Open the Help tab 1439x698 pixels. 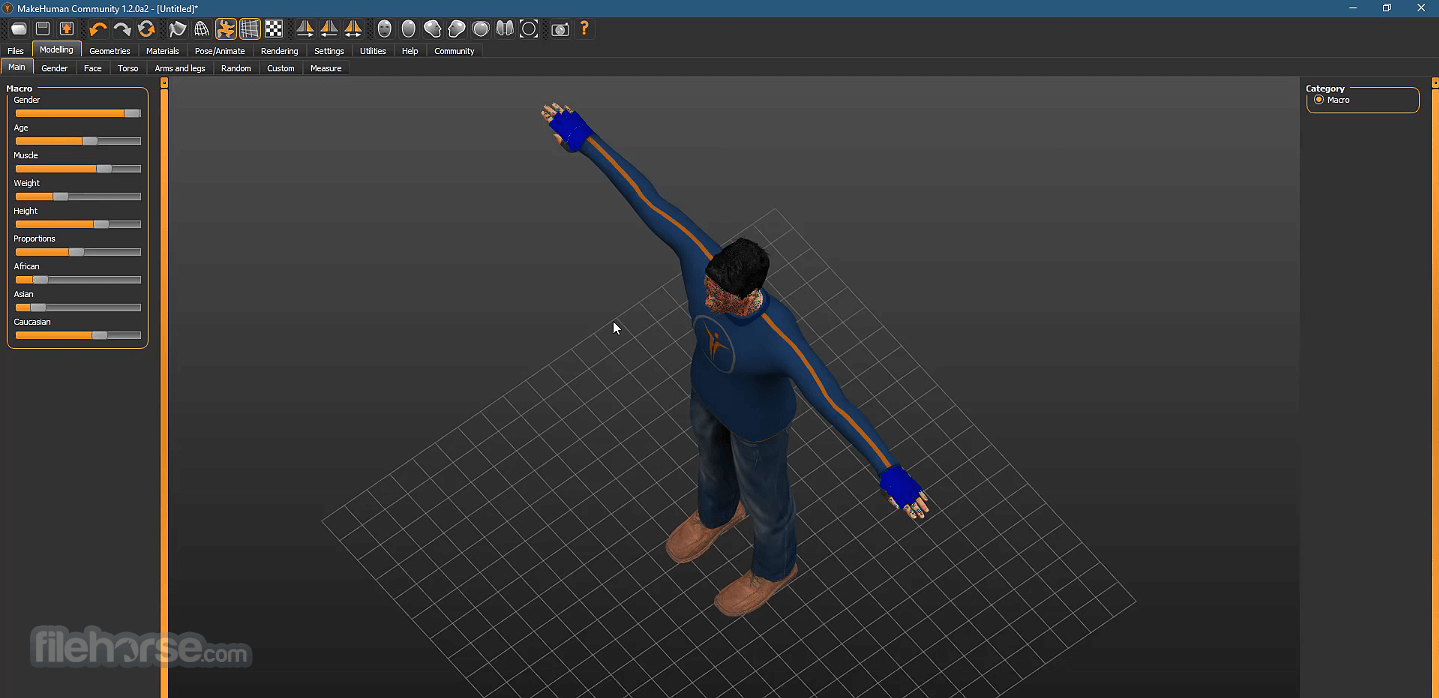coord(410,51)
